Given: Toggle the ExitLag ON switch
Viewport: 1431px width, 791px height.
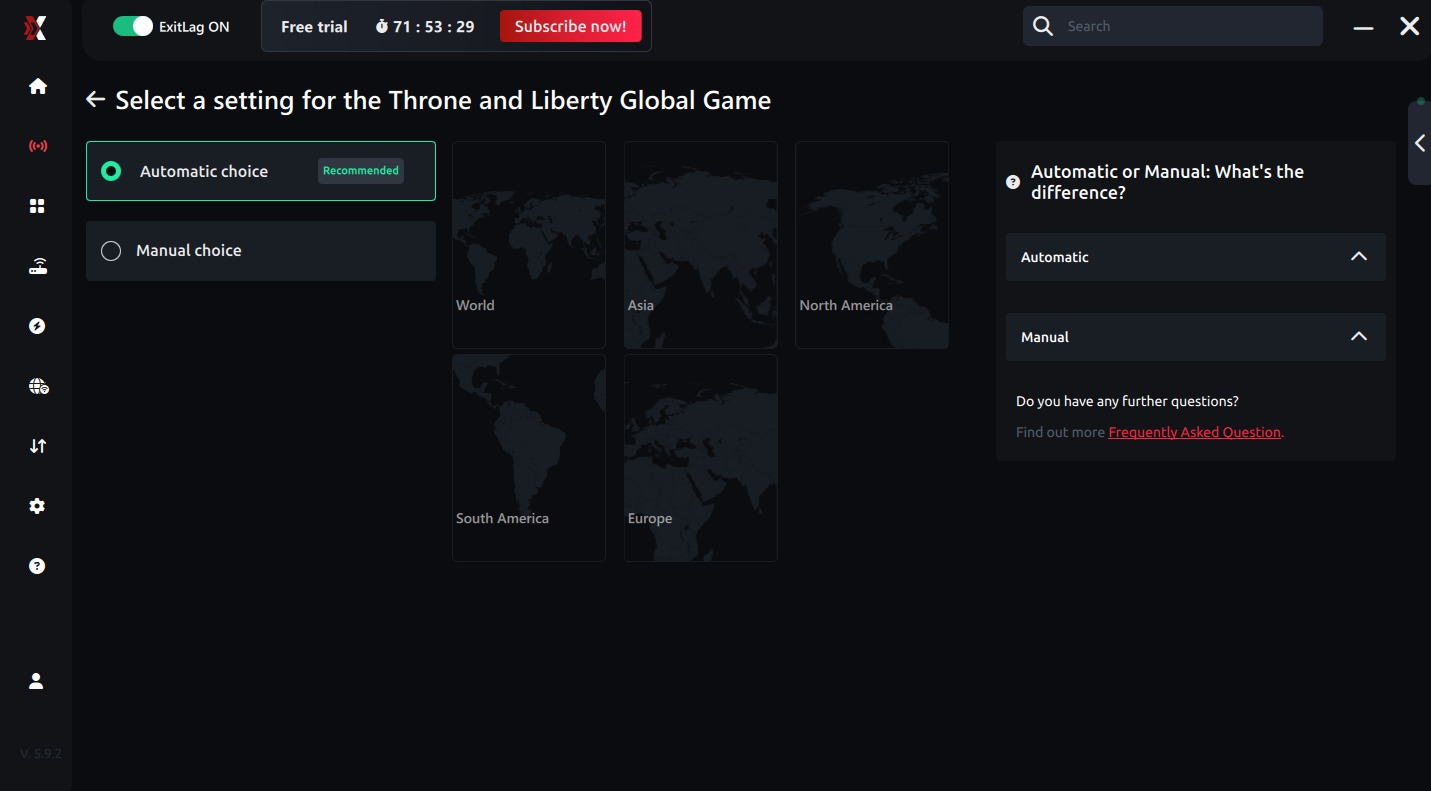Looking at the screenshot, I should tap(132, 26).
